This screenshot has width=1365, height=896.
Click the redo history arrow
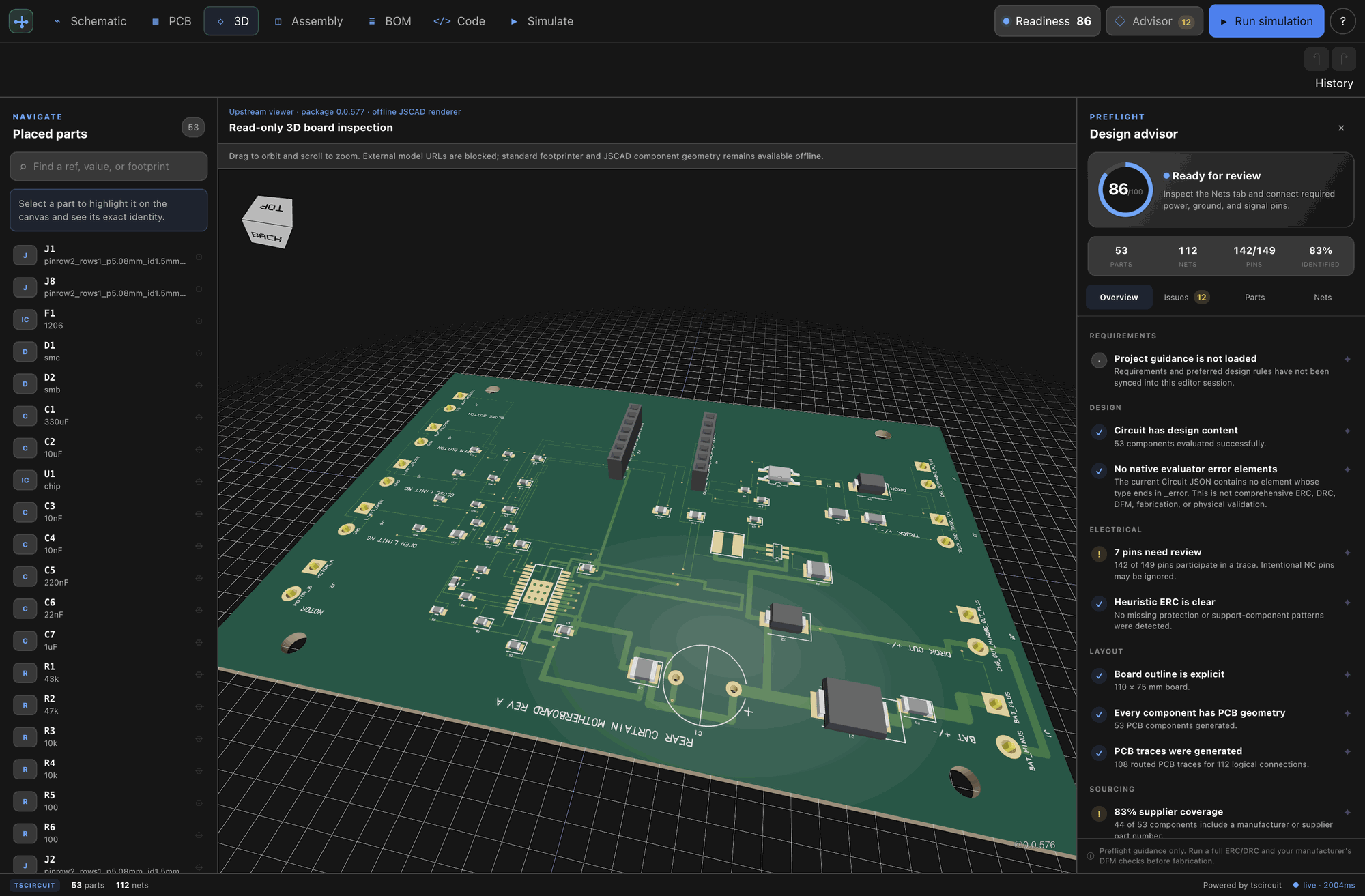(x=1344, y=59)
